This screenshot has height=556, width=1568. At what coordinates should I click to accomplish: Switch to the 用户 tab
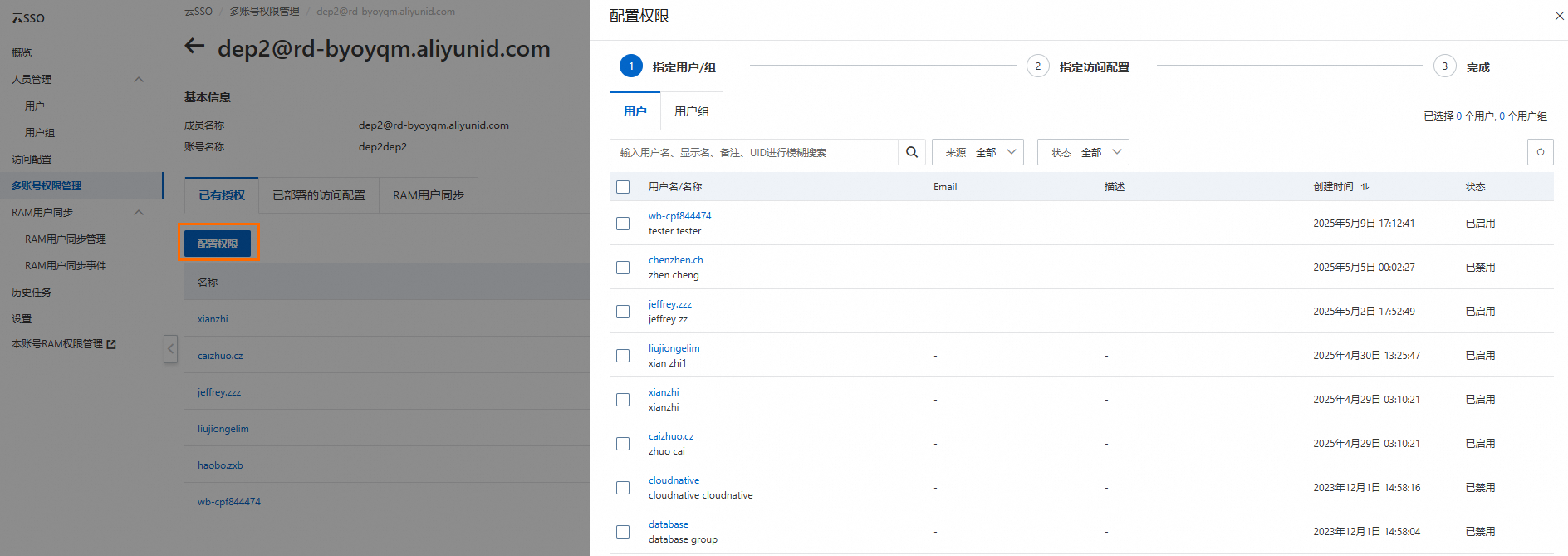[635, 111]
